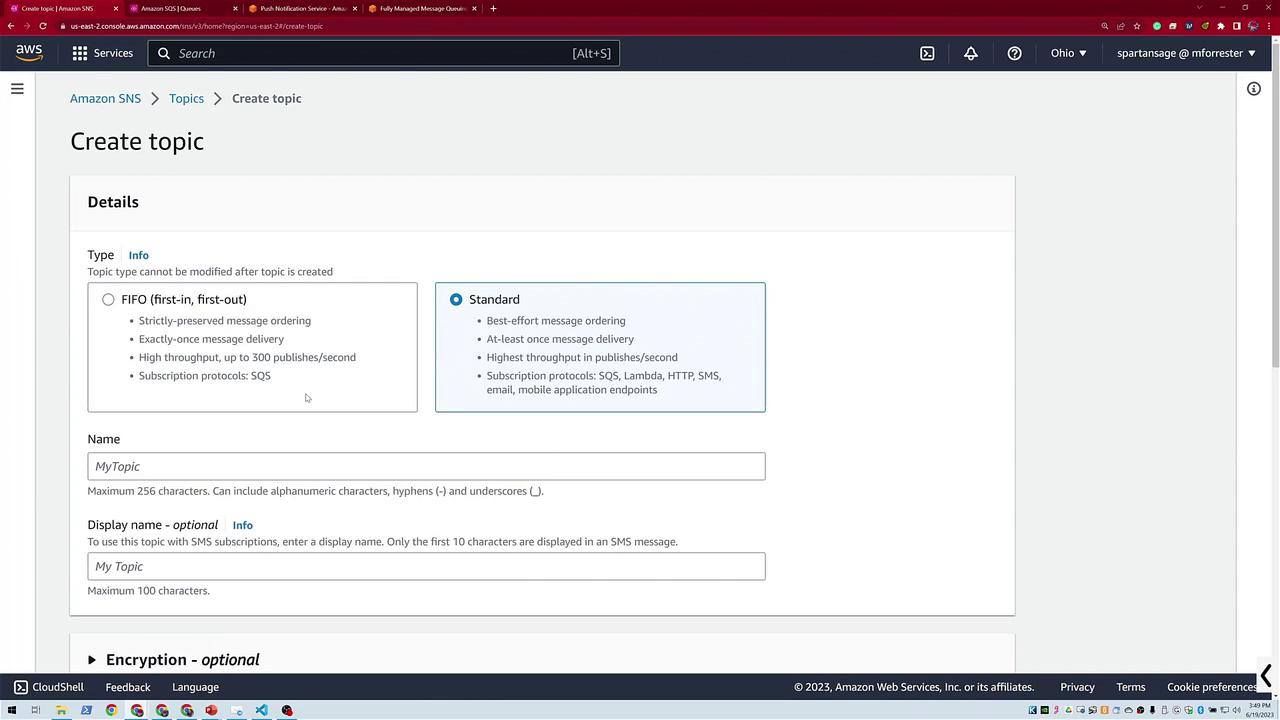Reload the page with refresh icon
1280x720 pixels.
point(43,26)
